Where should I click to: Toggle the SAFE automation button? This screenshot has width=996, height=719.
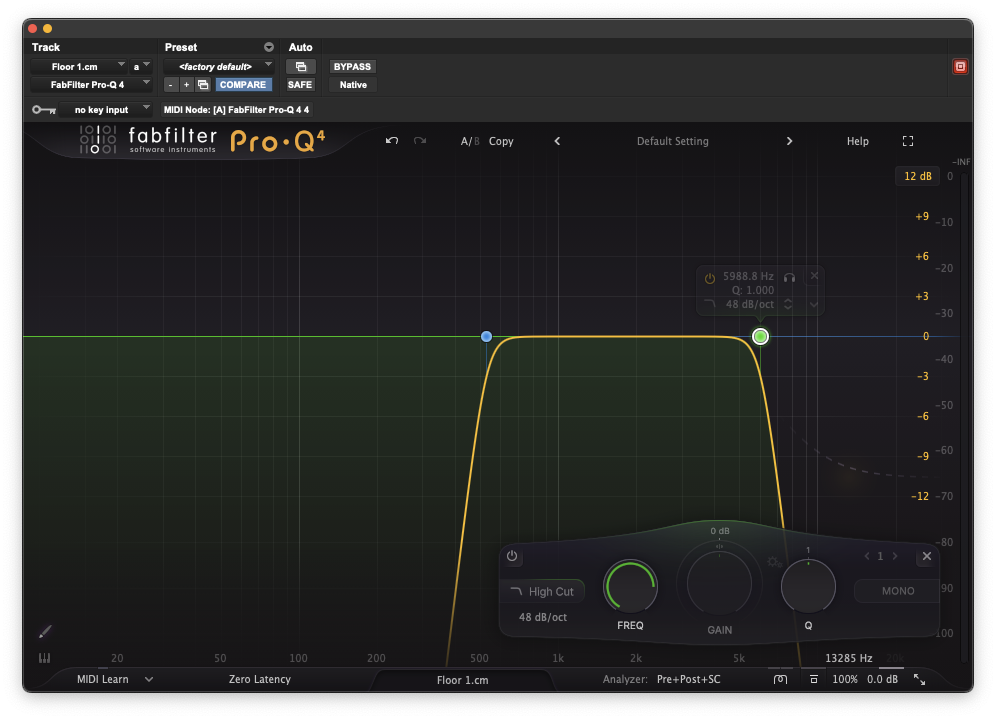tap(300, 84)
